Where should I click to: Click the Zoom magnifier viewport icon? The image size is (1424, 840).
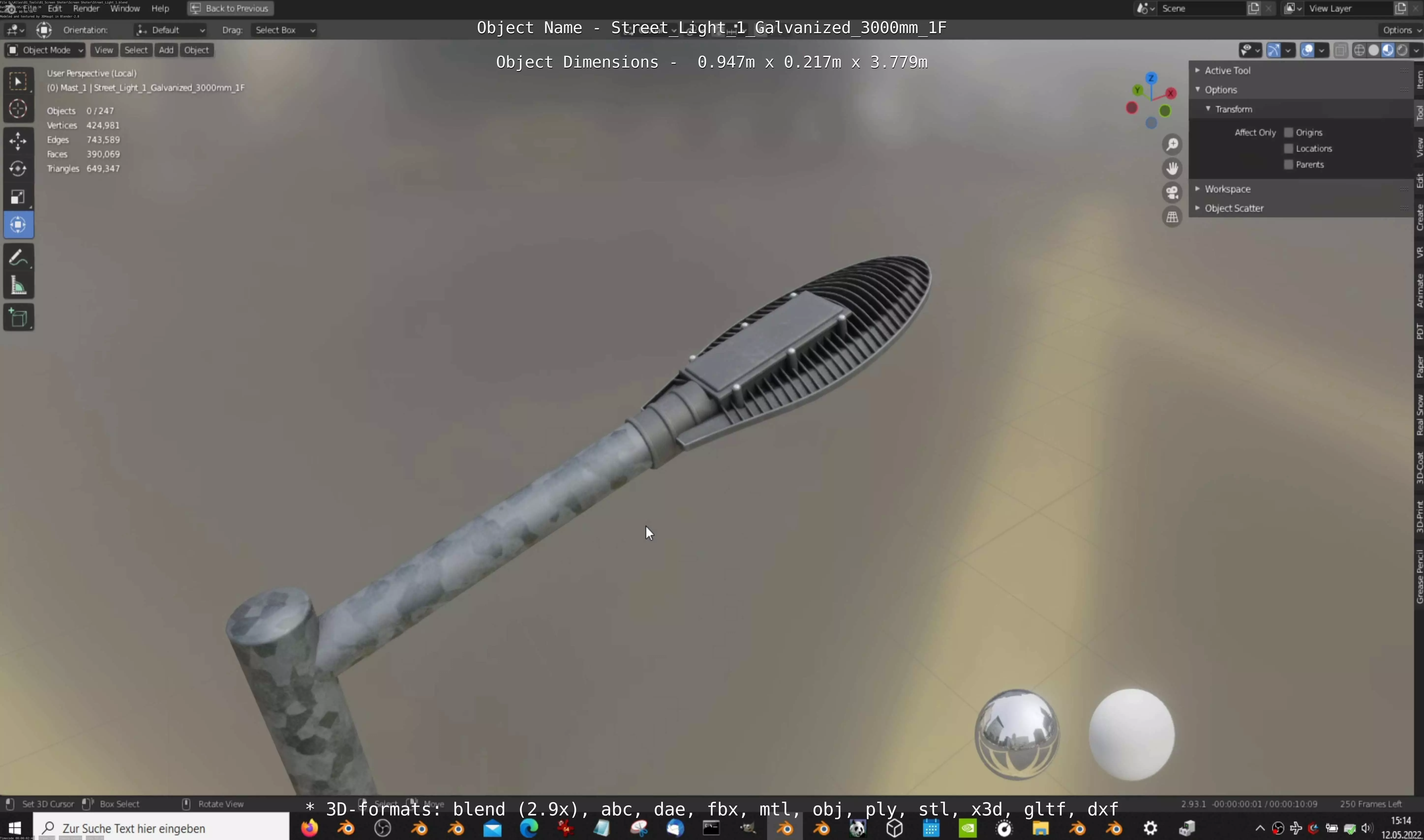point(1172,144)
